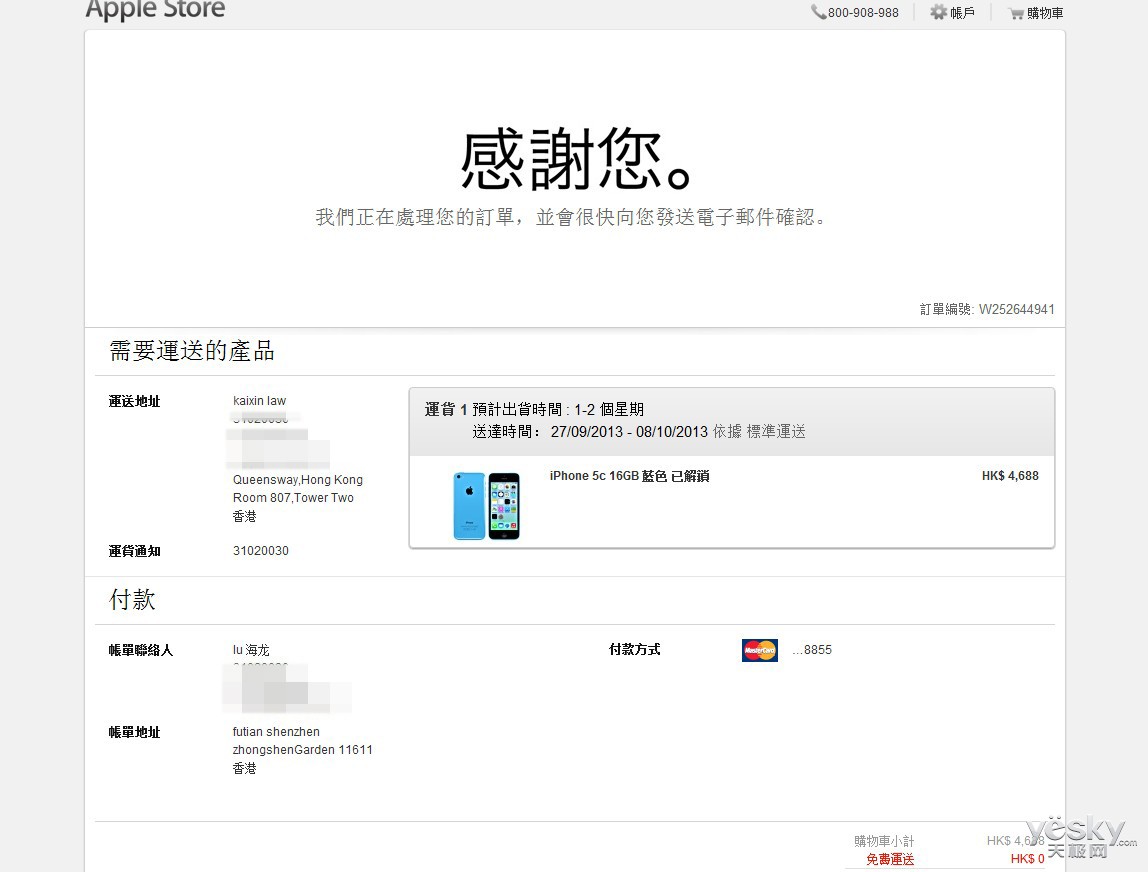Click the 運貨通知 label

click(134, 551)
